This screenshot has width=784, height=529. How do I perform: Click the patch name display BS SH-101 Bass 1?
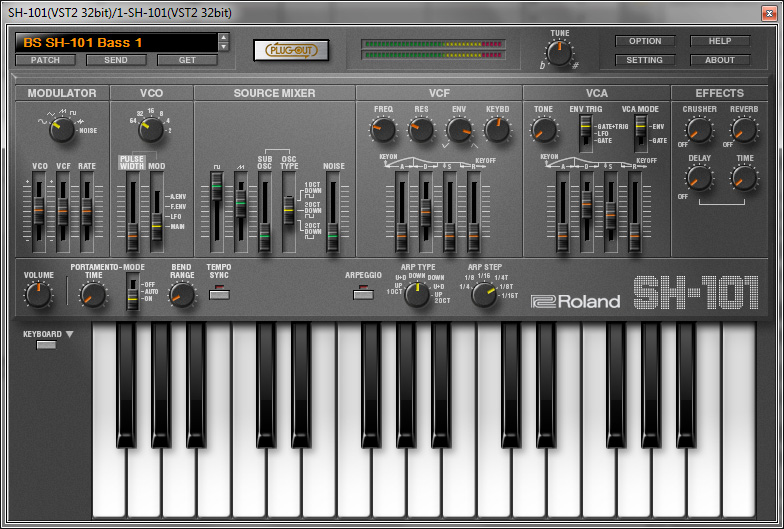[x=116, y=42]
